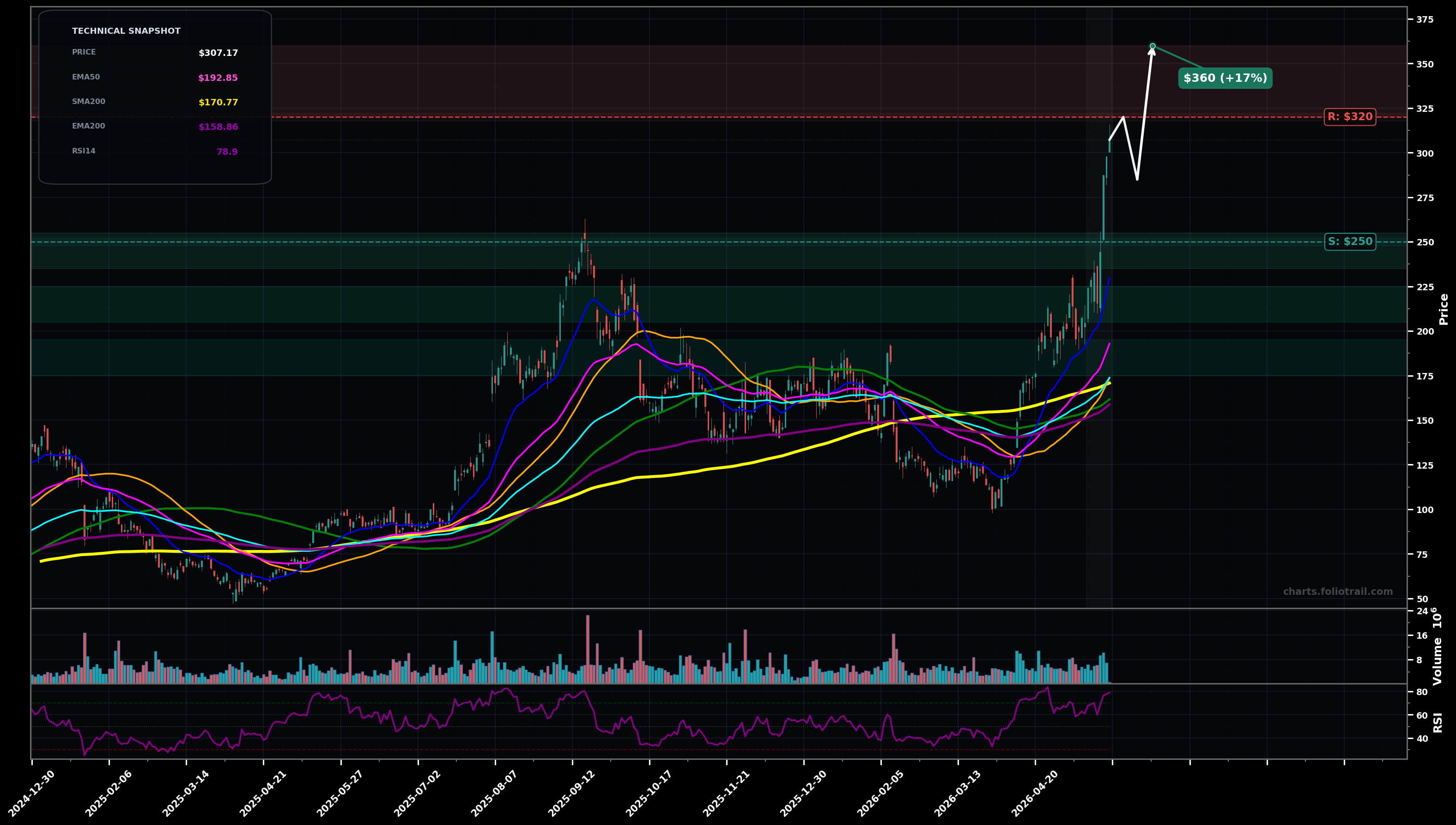The height and width of the screenshot is (825, 1456).
Task: Click the 75 price axis tick
Action: [x=1421, y=555]
